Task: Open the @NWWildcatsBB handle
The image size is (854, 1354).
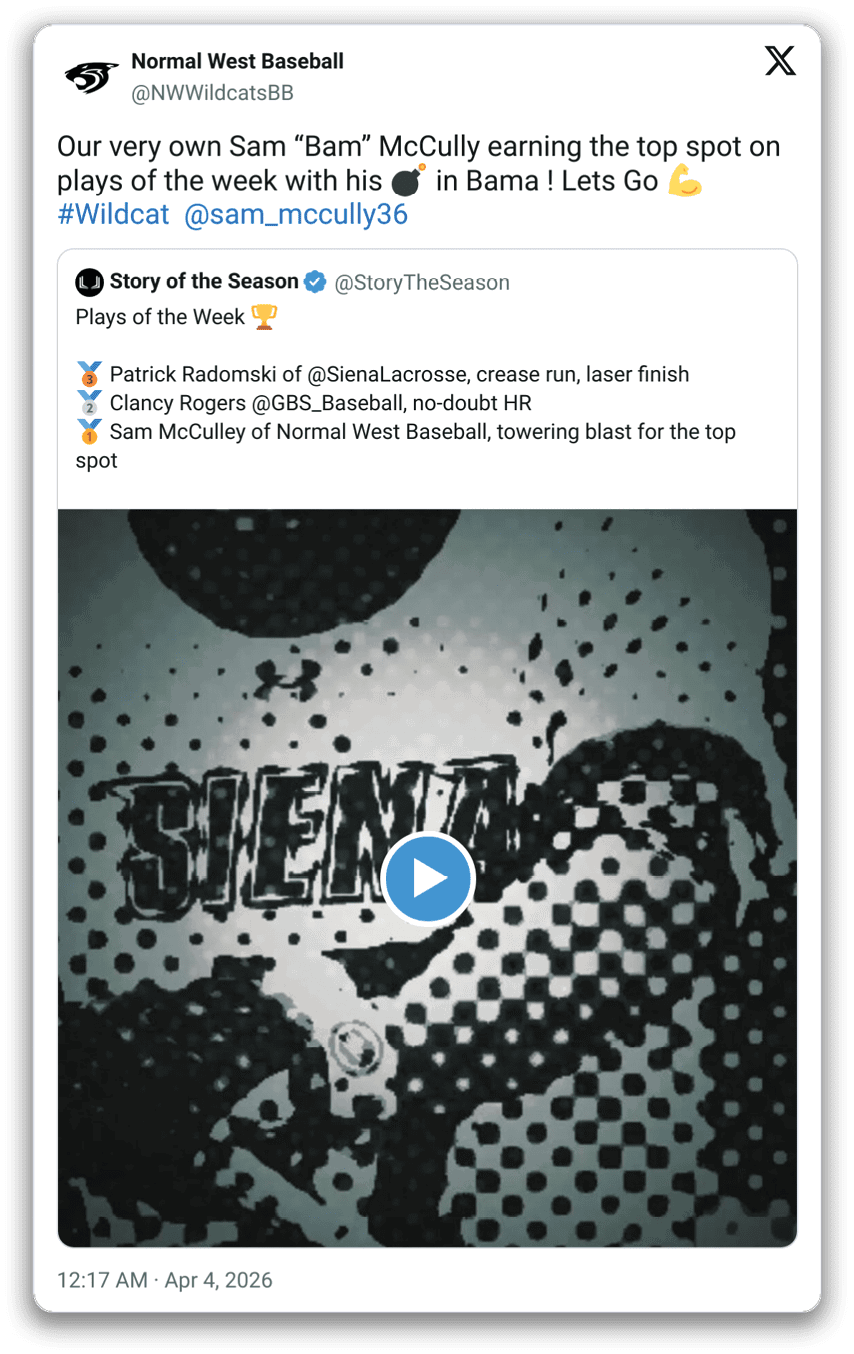Action: point(212,93)
